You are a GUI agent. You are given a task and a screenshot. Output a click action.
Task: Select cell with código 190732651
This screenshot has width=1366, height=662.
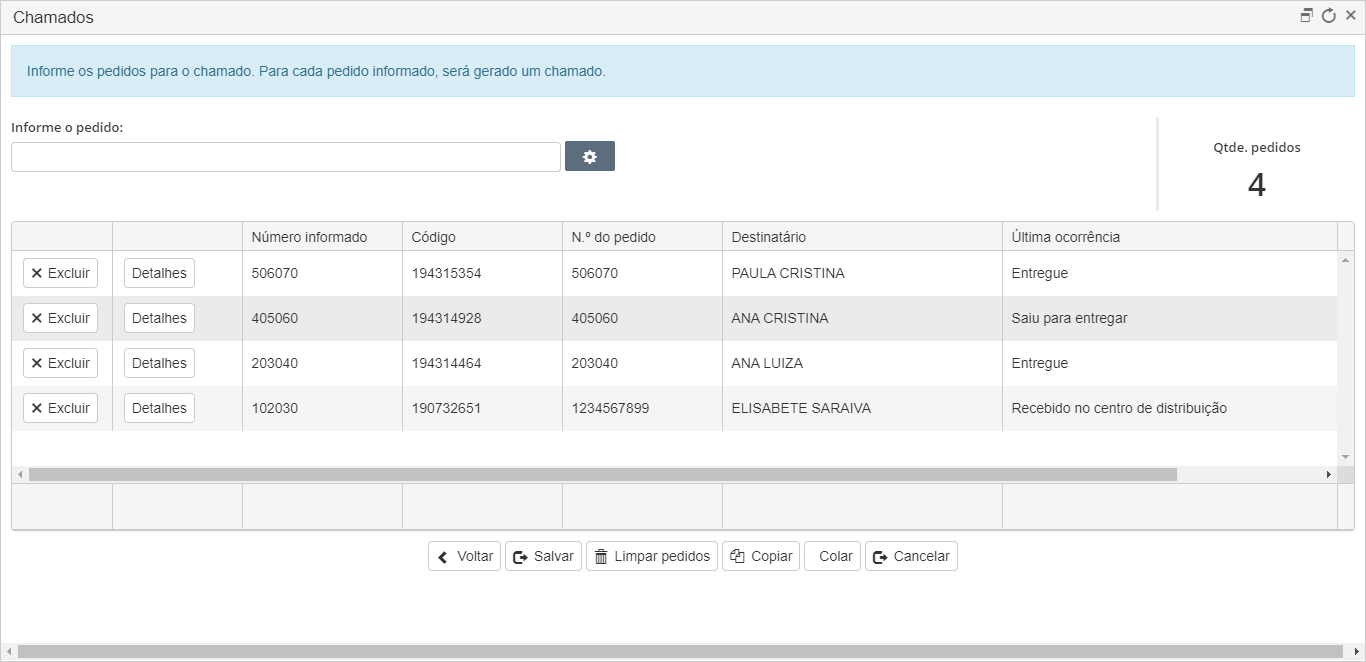(x=482, y=408)
